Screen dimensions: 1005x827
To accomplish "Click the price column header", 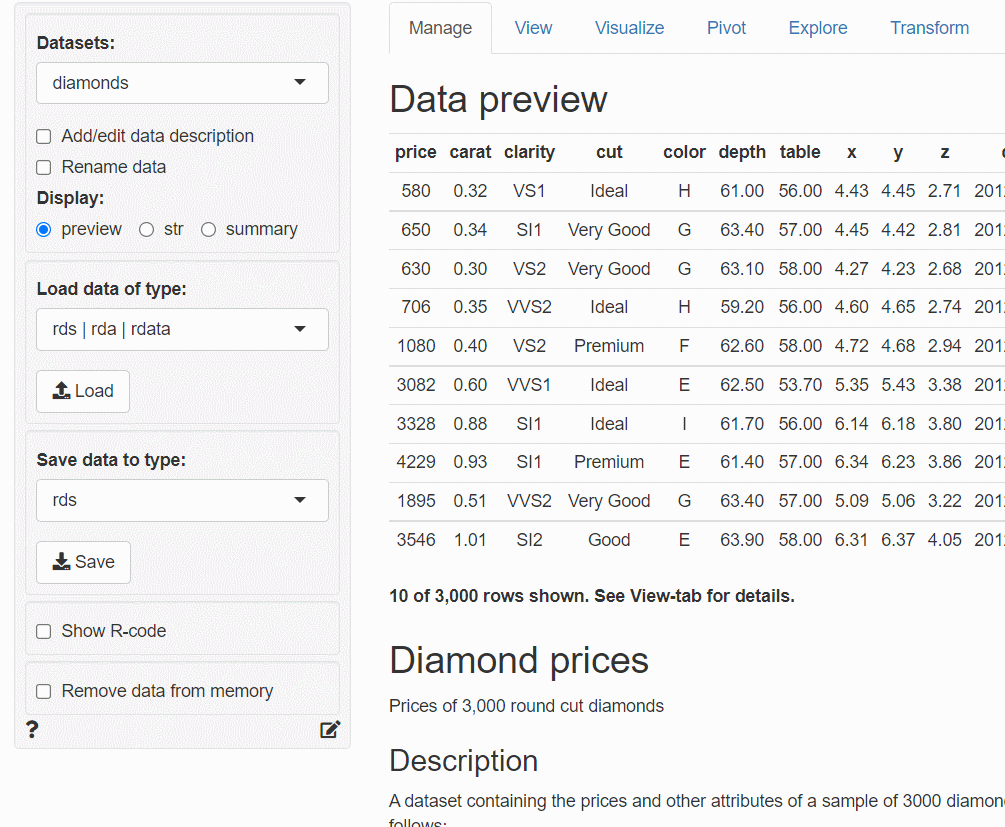I will click(x=415, y=152).
